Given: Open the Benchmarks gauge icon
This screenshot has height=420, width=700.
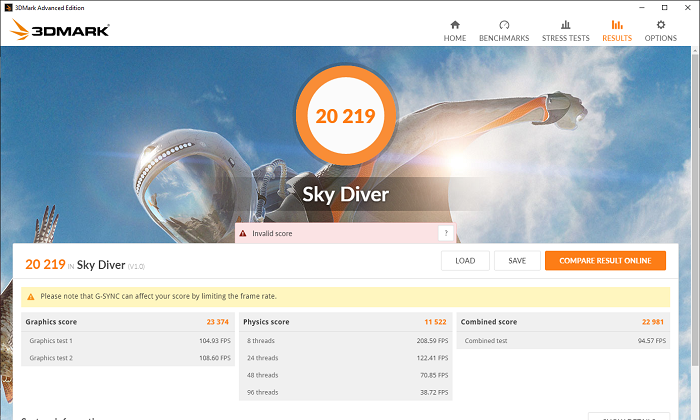Looking at the screenshot, I should click(x=504, y=25).
